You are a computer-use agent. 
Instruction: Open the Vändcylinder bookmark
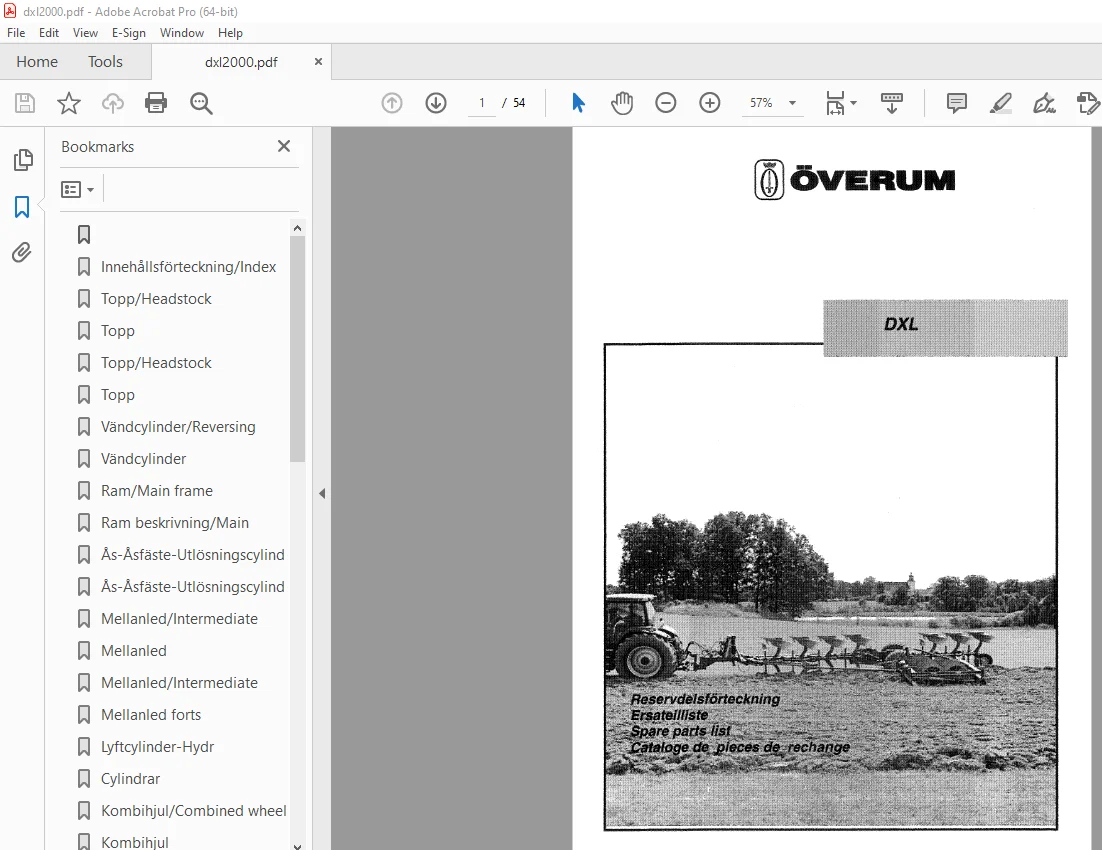pos(143,458)
